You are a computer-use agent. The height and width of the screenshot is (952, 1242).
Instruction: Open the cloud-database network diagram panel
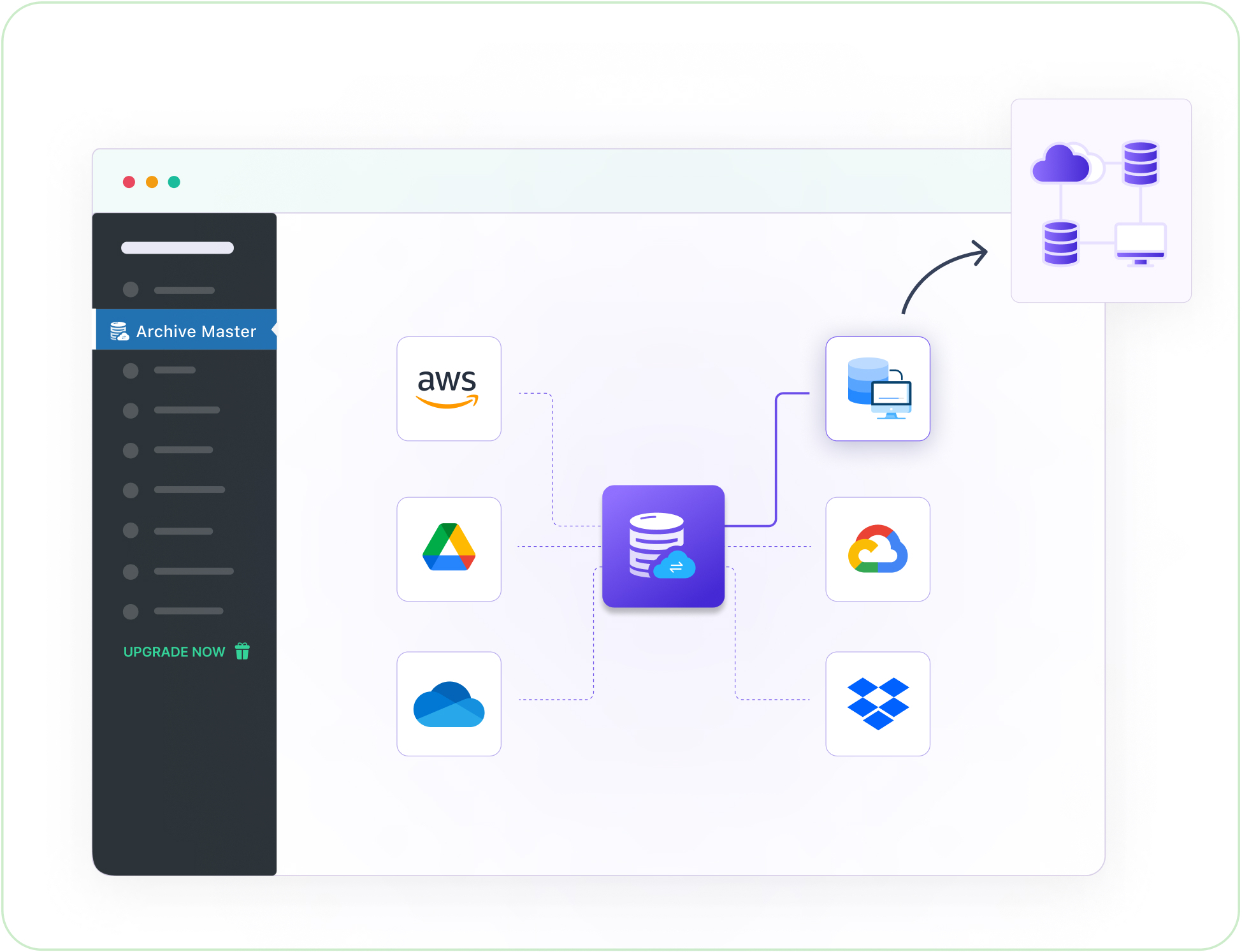pyautogui.click(x=1101, y=201)
